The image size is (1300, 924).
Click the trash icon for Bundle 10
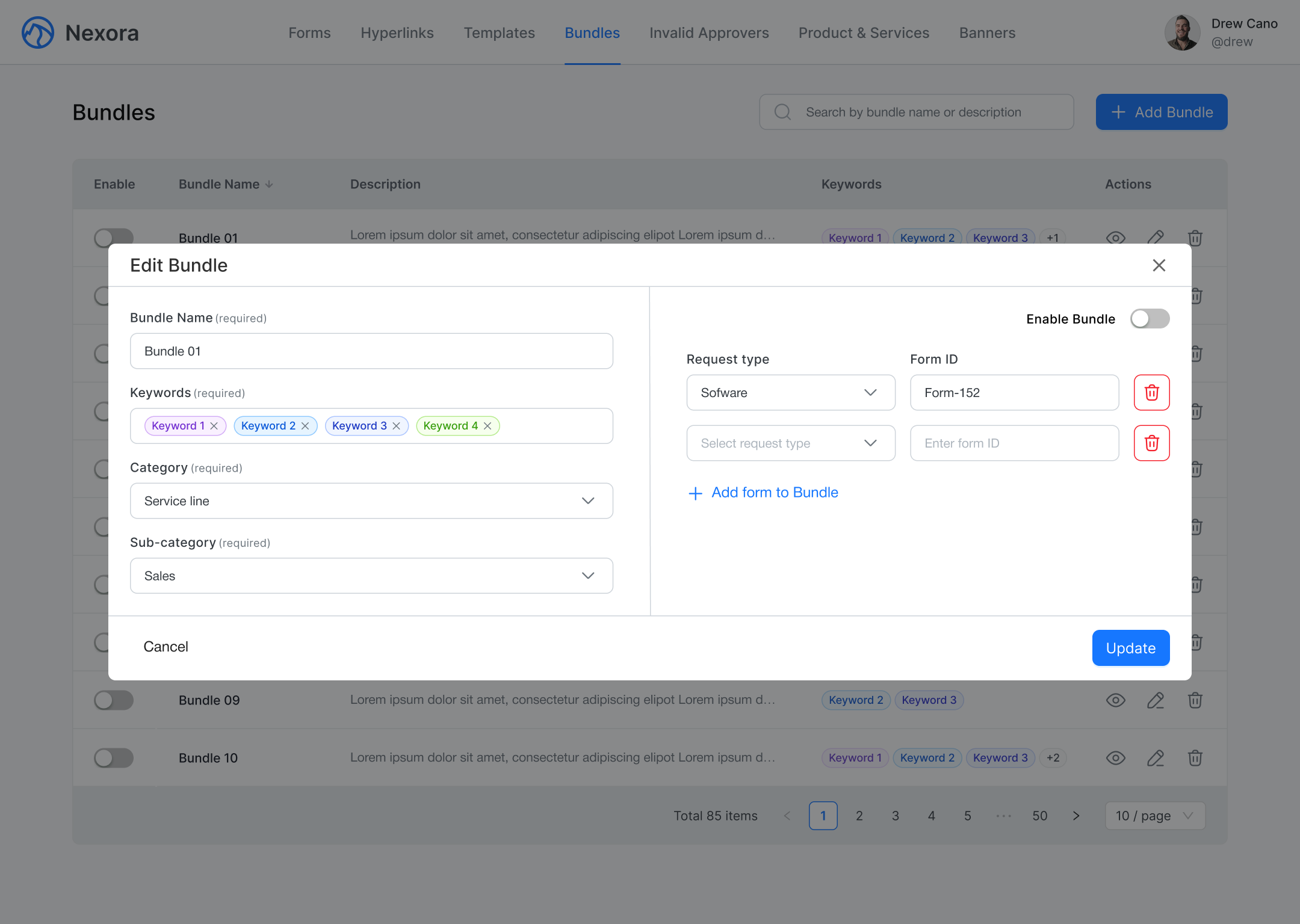(x=1195, y=758)
